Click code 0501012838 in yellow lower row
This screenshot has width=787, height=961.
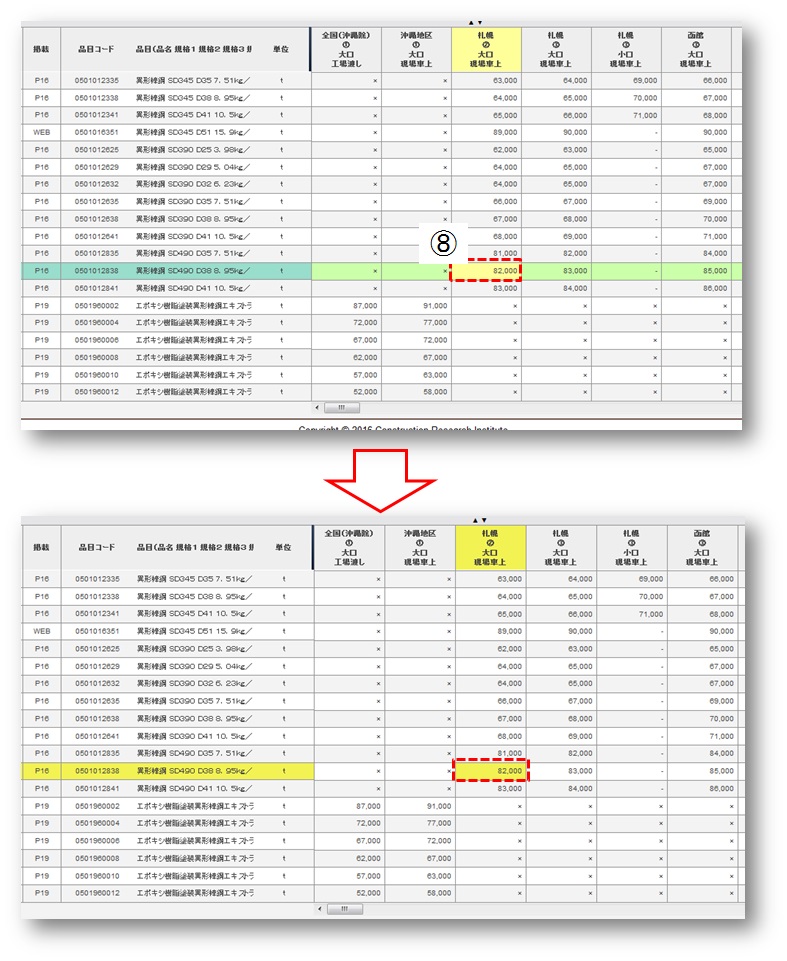click(x=97, y=771)
